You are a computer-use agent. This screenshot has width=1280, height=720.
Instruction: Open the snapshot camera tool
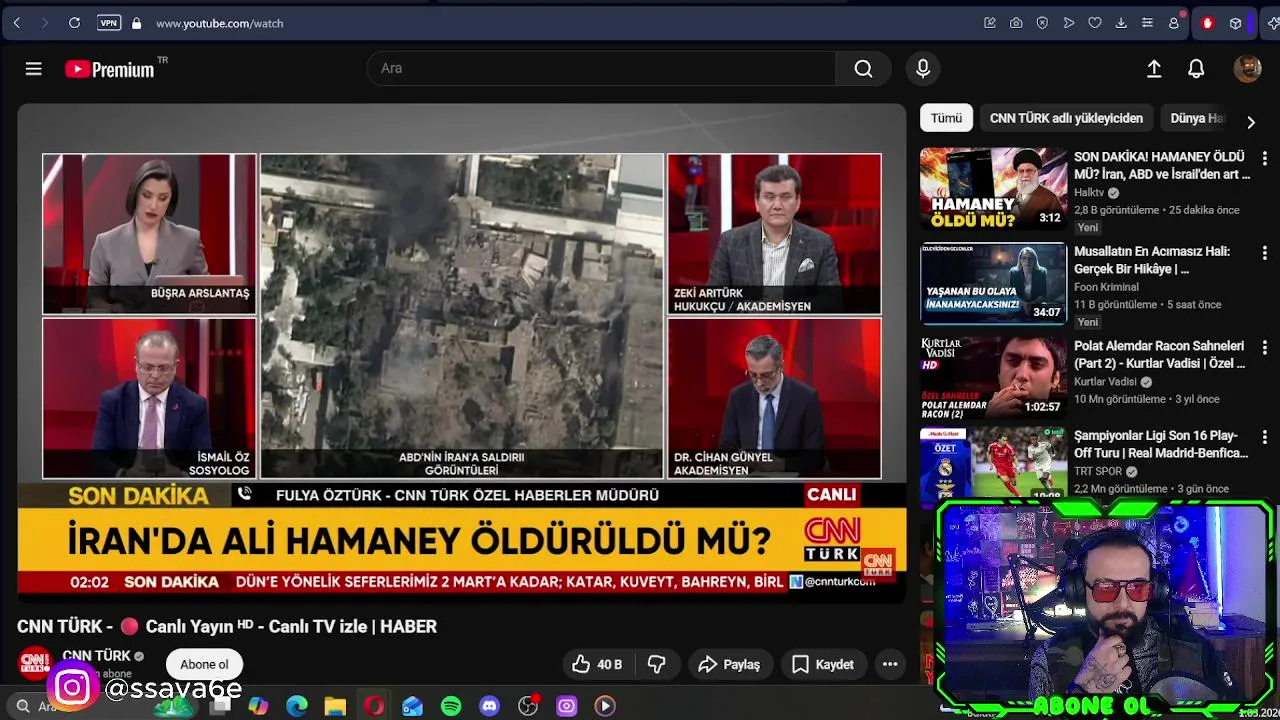pyautogui.click(x=1016, y=23)
